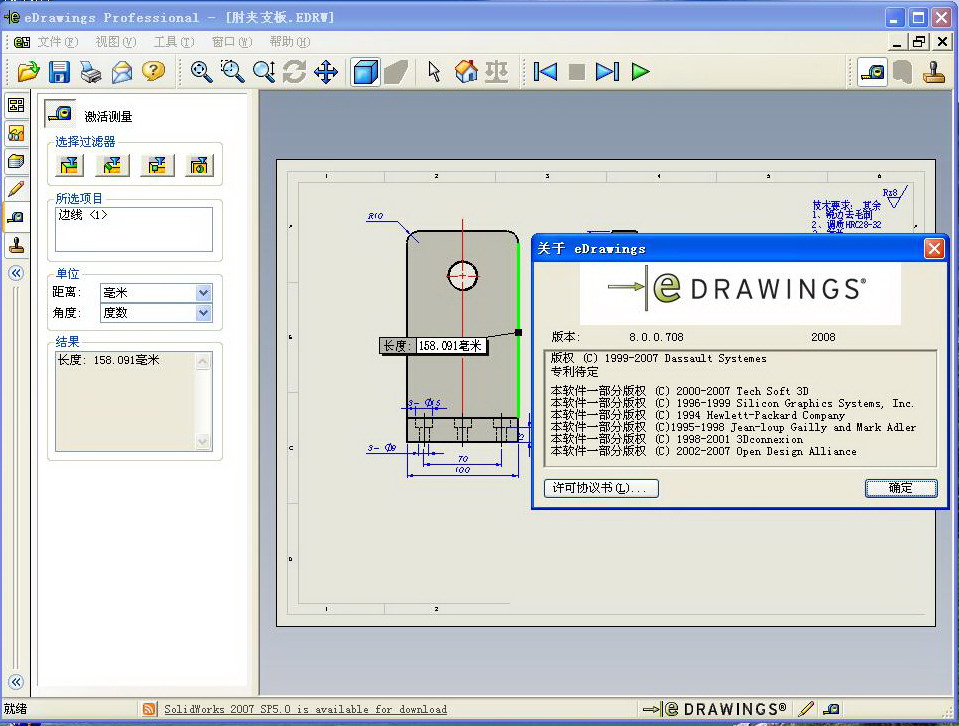The width and height of the screenshot is (959, 726).
Task: Click the pencil markup icon in status bar
Action: (806, 709)
